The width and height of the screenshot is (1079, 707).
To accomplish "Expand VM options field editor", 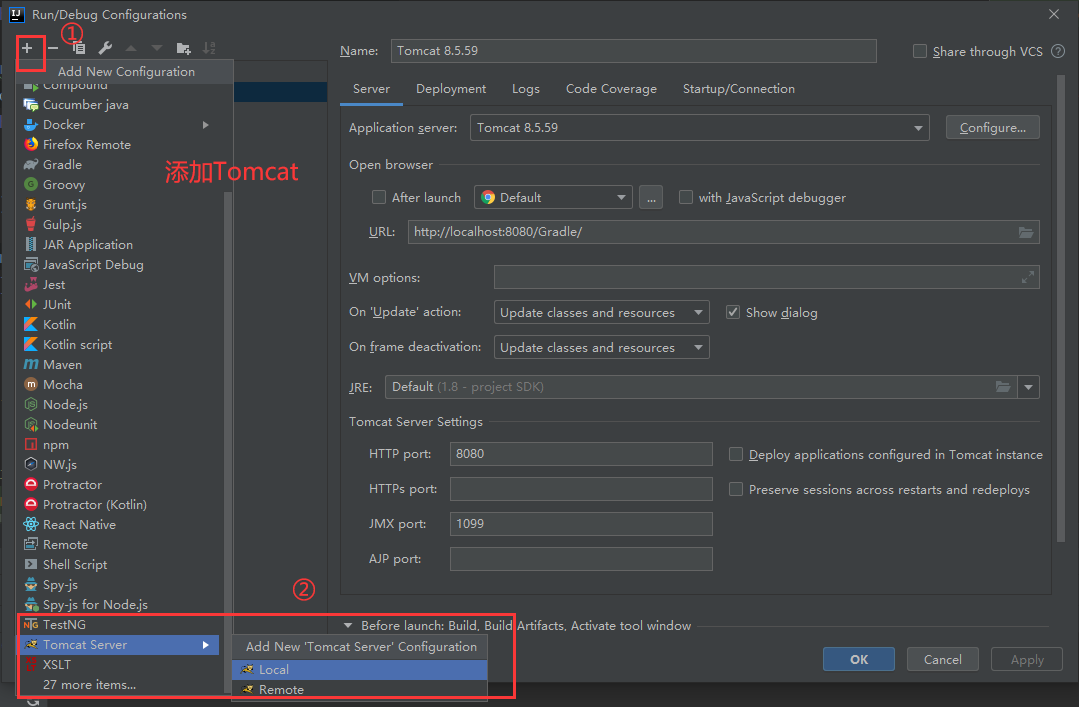I will (x=1027, y=277).
